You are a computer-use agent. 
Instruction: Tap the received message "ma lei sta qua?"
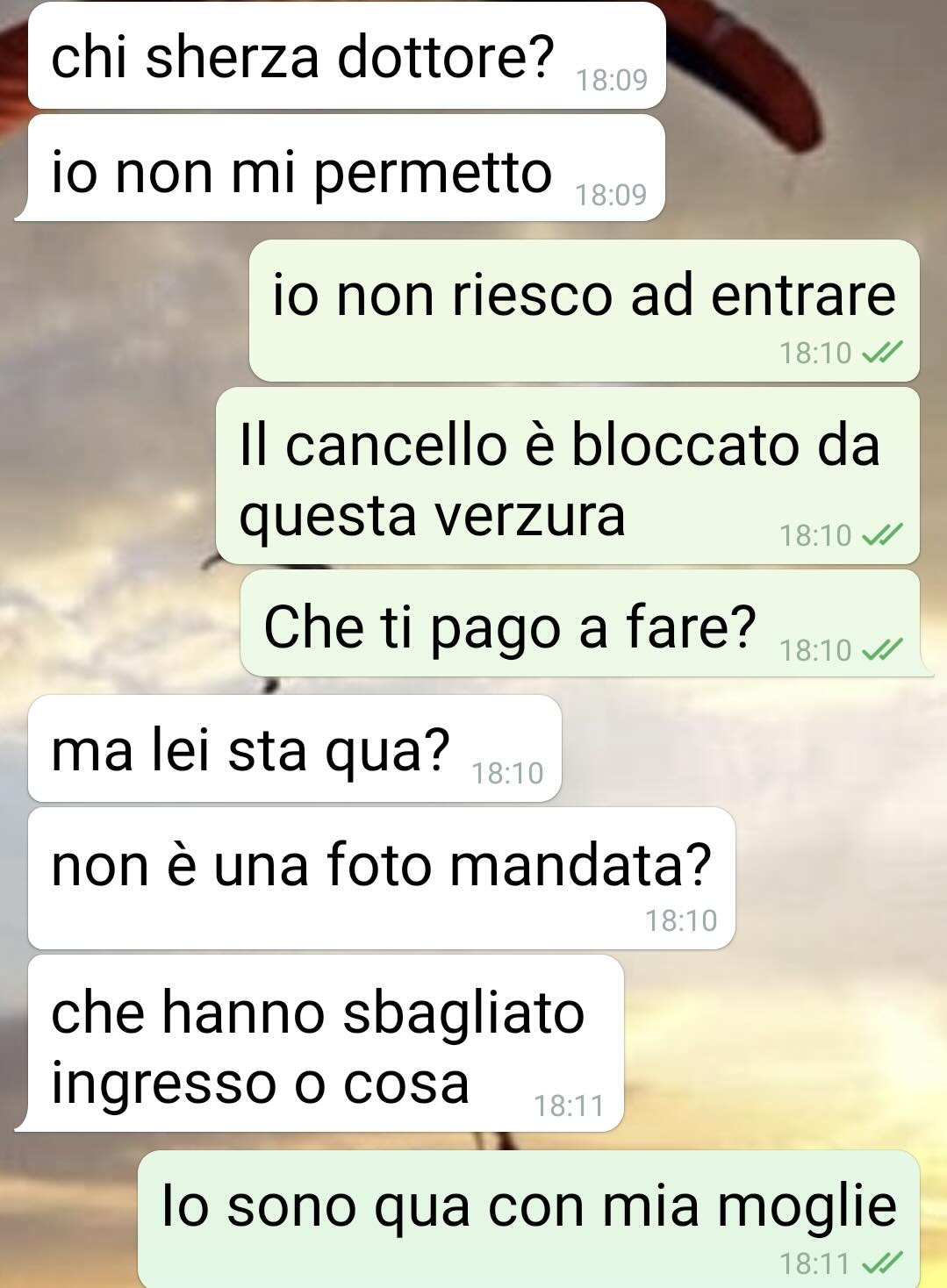[295, 748]
